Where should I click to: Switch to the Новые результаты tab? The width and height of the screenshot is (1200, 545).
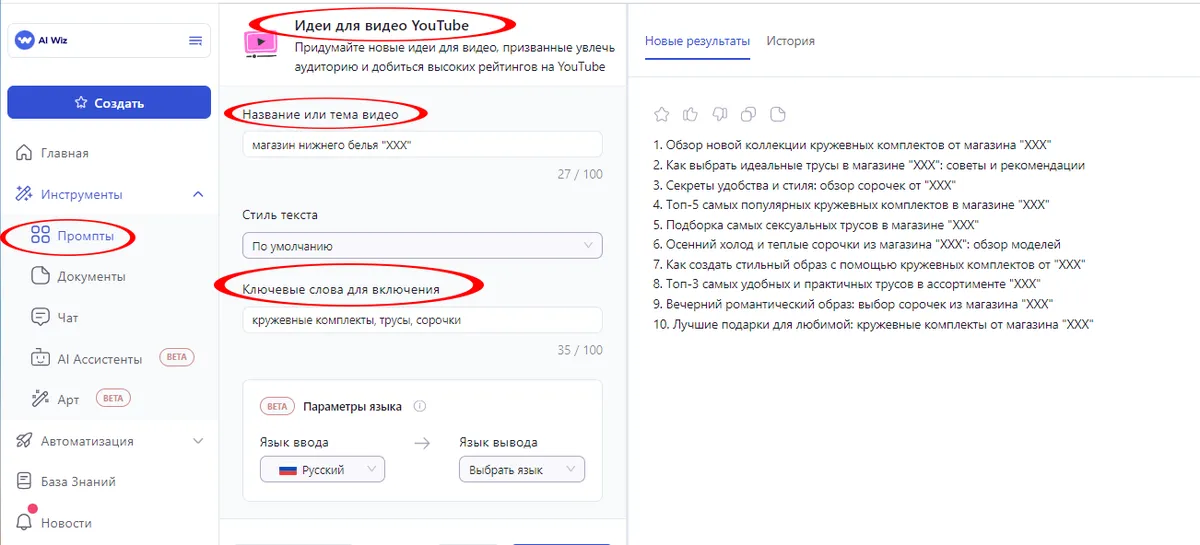click(x=697, y=41)
